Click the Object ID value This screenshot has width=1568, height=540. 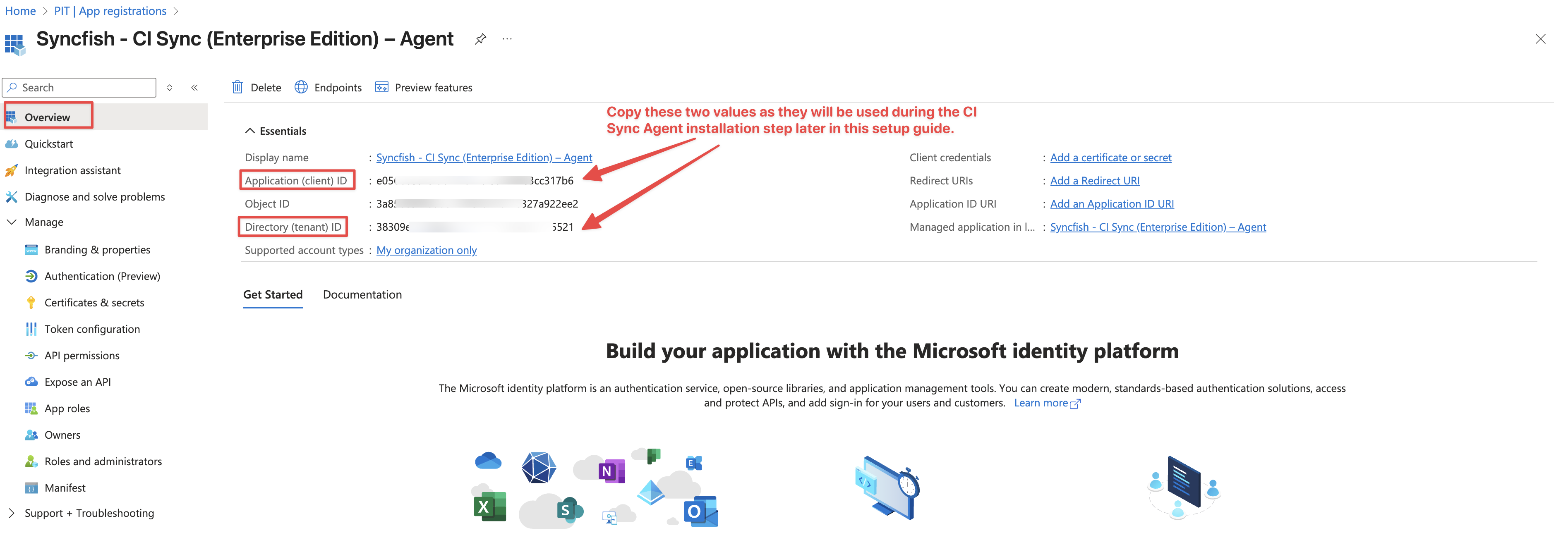(x=477, y=204)
